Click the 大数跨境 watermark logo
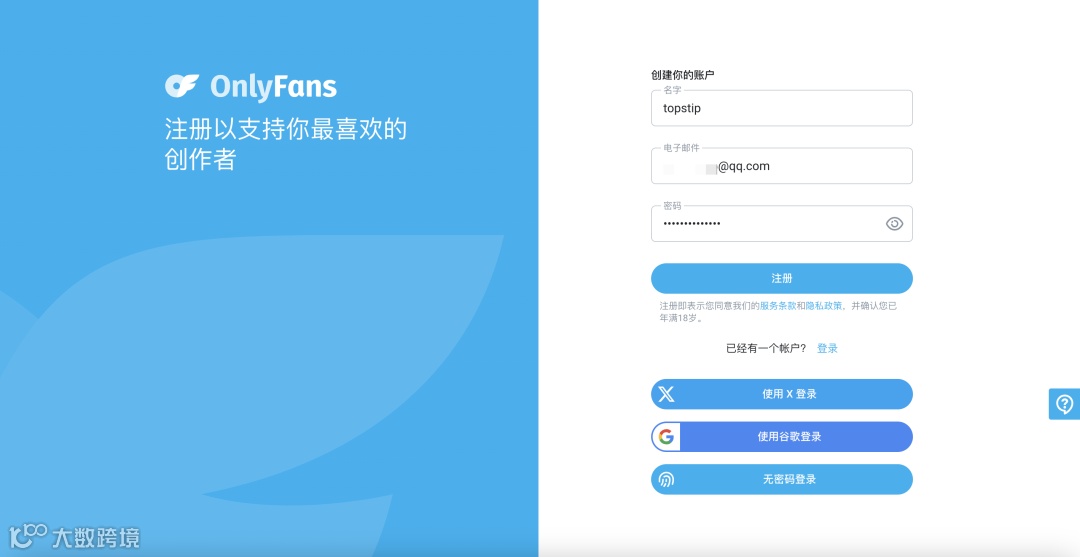Viewport: 1080px width, 557px height. click(x=74, y=537)
